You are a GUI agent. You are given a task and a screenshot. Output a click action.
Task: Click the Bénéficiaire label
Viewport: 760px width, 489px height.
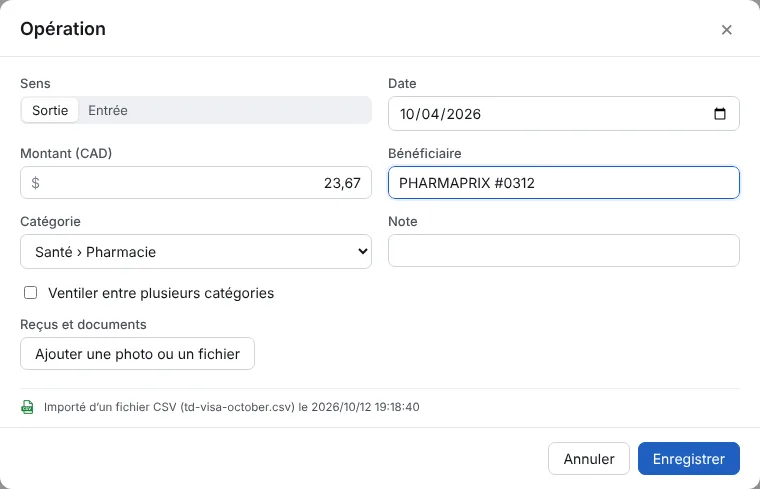425,153
